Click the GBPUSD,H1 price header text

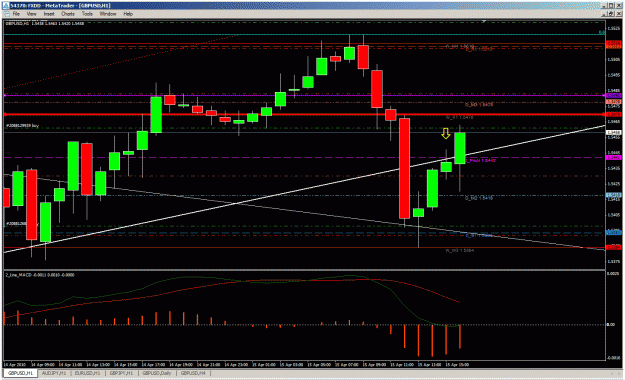tap(45, 24)
